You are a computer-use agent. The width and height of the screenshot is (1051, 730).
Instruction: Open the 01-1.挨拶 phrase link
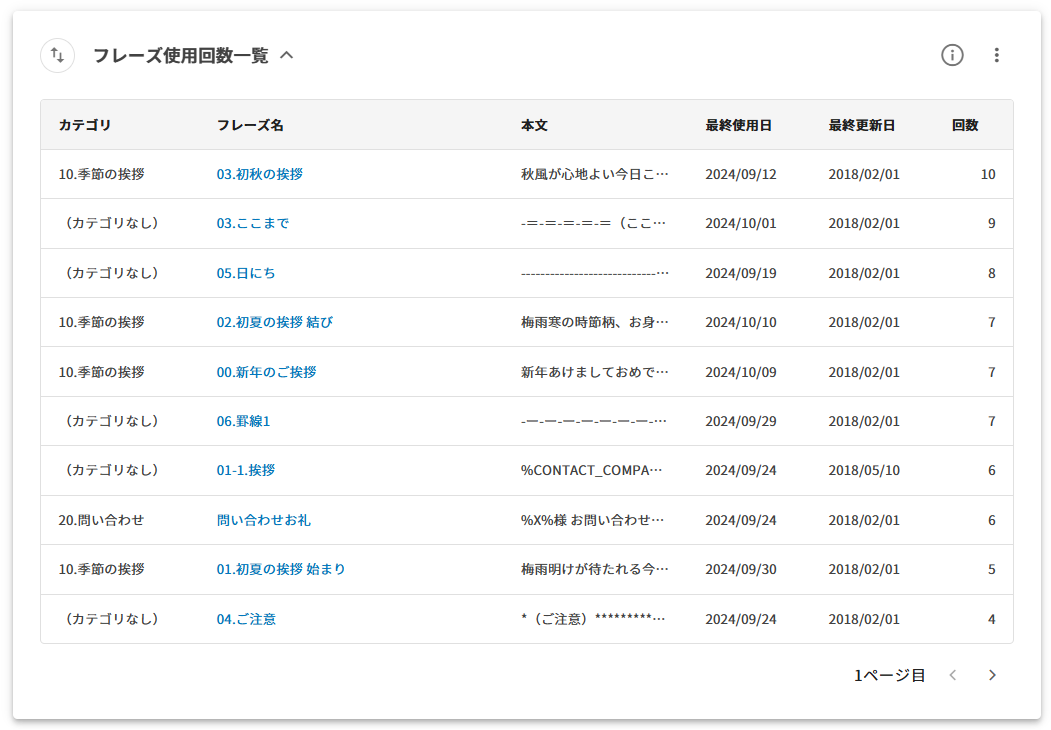[246, 470]
